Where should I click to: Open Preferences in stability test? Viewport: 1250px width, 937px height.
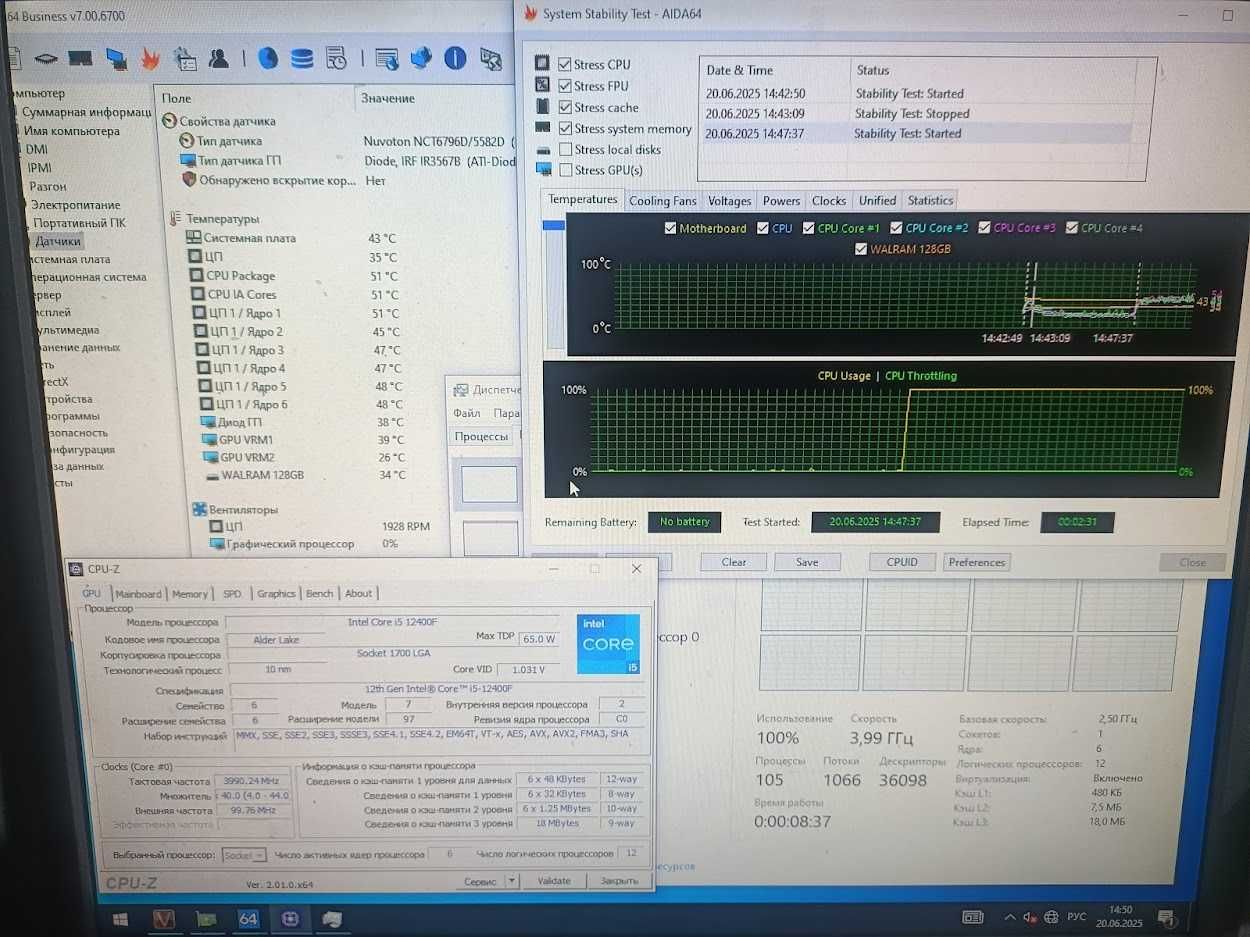pyautogui.click(x=977, y=562)
